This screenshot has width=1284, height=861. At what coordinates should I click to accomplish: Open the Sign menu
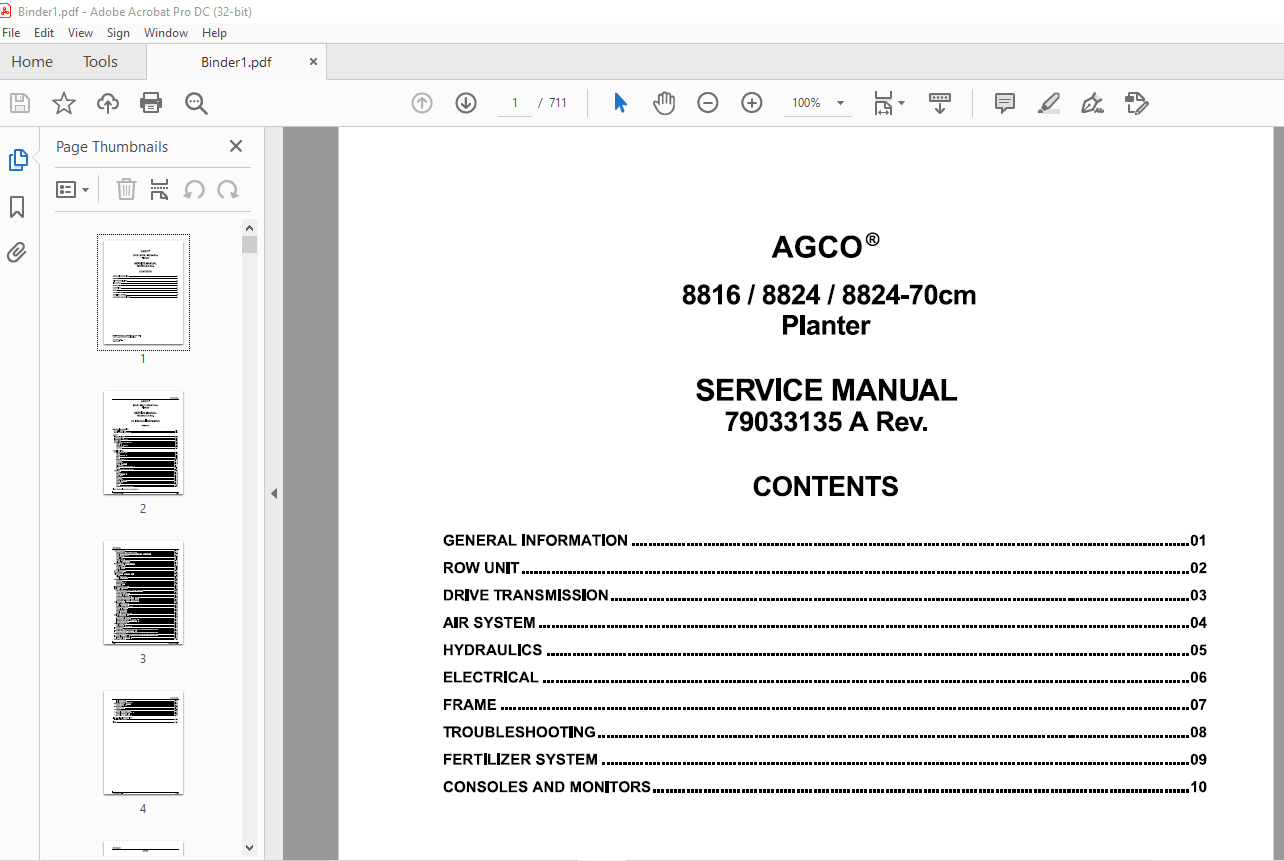(118, 33)
